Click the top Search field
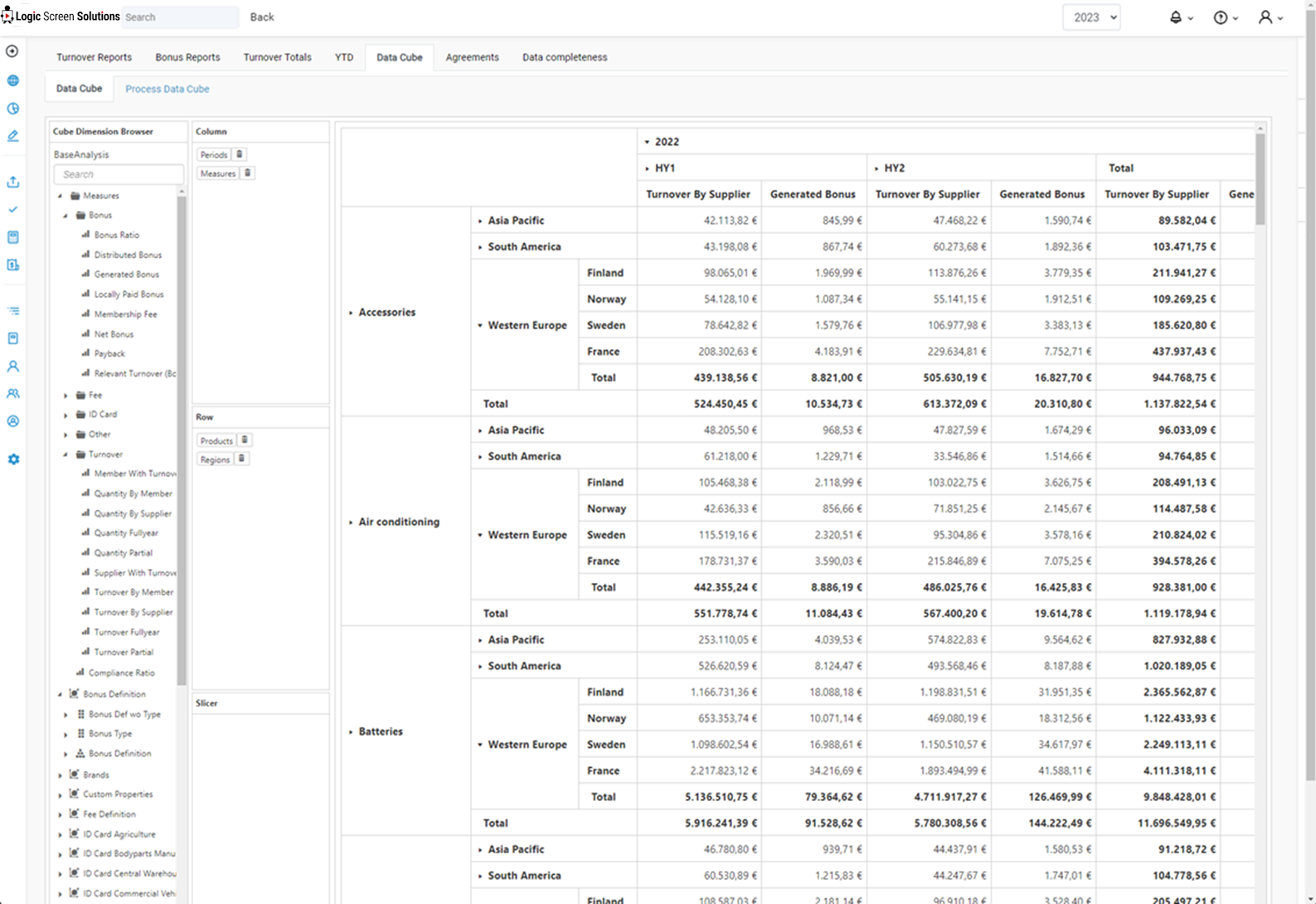 tap(180, 17)
